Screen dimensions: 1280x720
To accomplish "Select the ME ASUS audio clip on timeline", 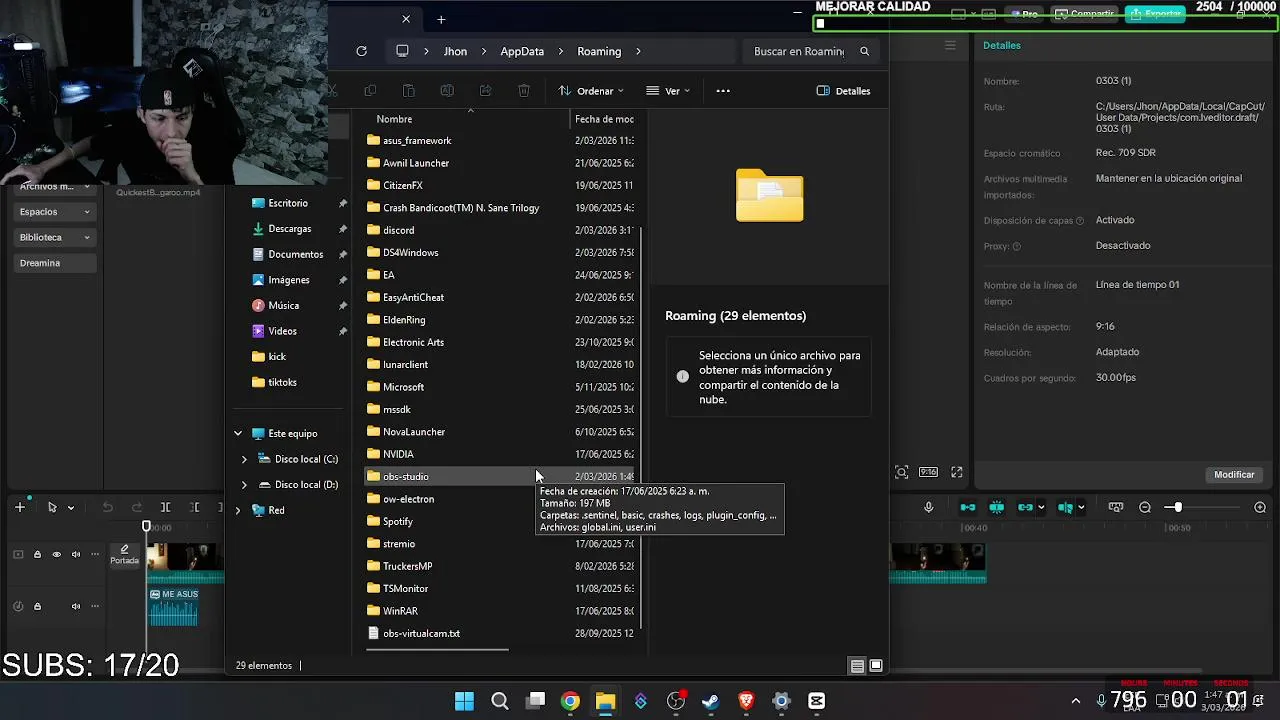I will pos(173,606).
